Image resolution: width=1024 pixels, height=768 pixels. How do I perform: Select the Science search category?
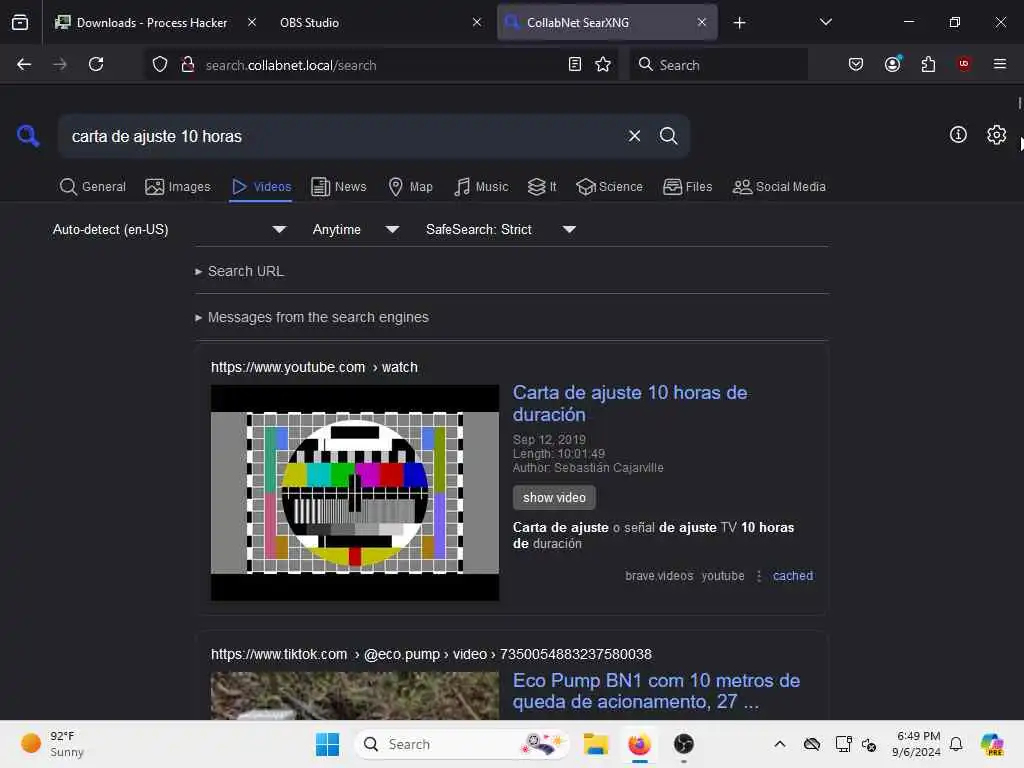pos(609,187)
